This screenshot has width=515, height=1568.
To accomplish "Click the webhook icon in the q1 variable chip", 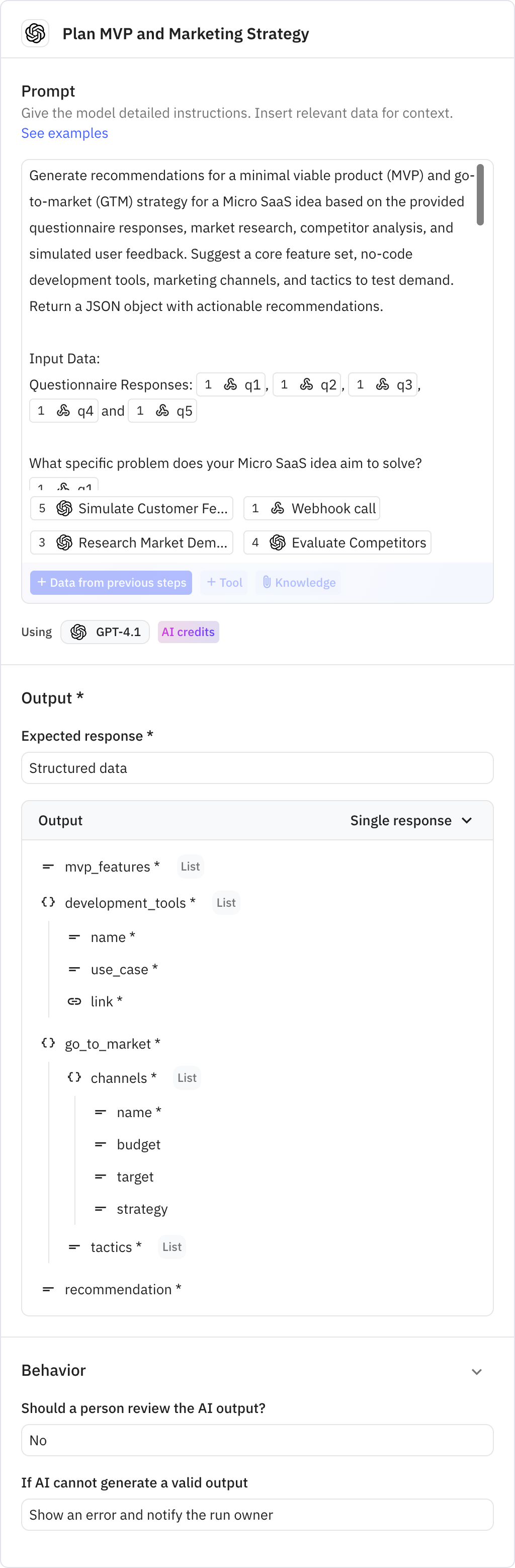I will pyautogui.click(x=230, y=384).
